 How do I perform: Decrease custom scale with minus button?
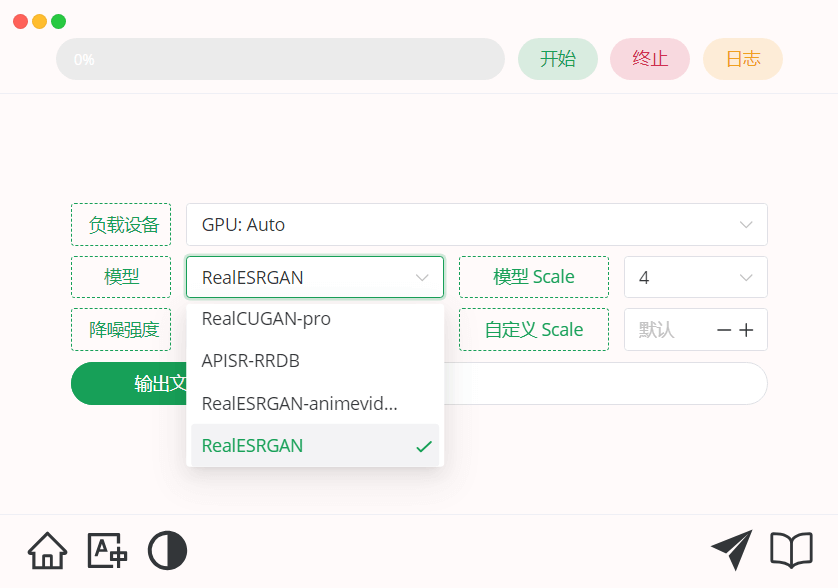click(x=724, y=330)
